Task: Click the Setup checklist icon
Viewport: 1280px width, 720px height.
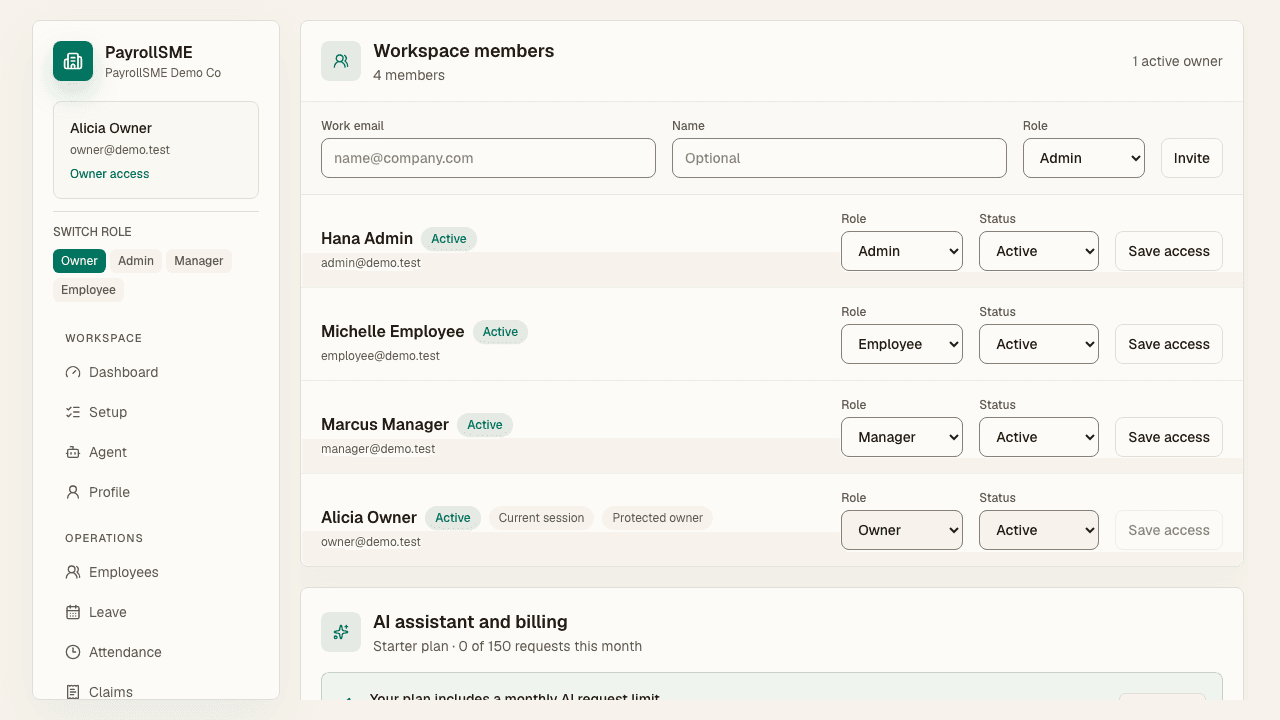Action: tap(73, 412)
